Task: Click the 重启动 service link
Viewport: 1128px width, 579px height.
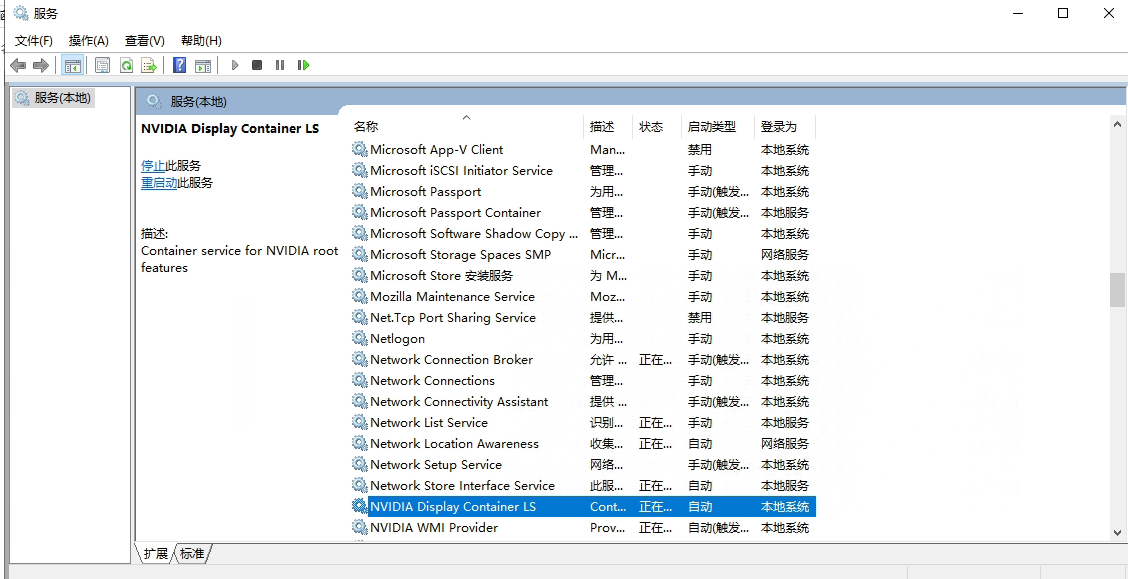Action: pyautogui.click(x=159, y=183)
